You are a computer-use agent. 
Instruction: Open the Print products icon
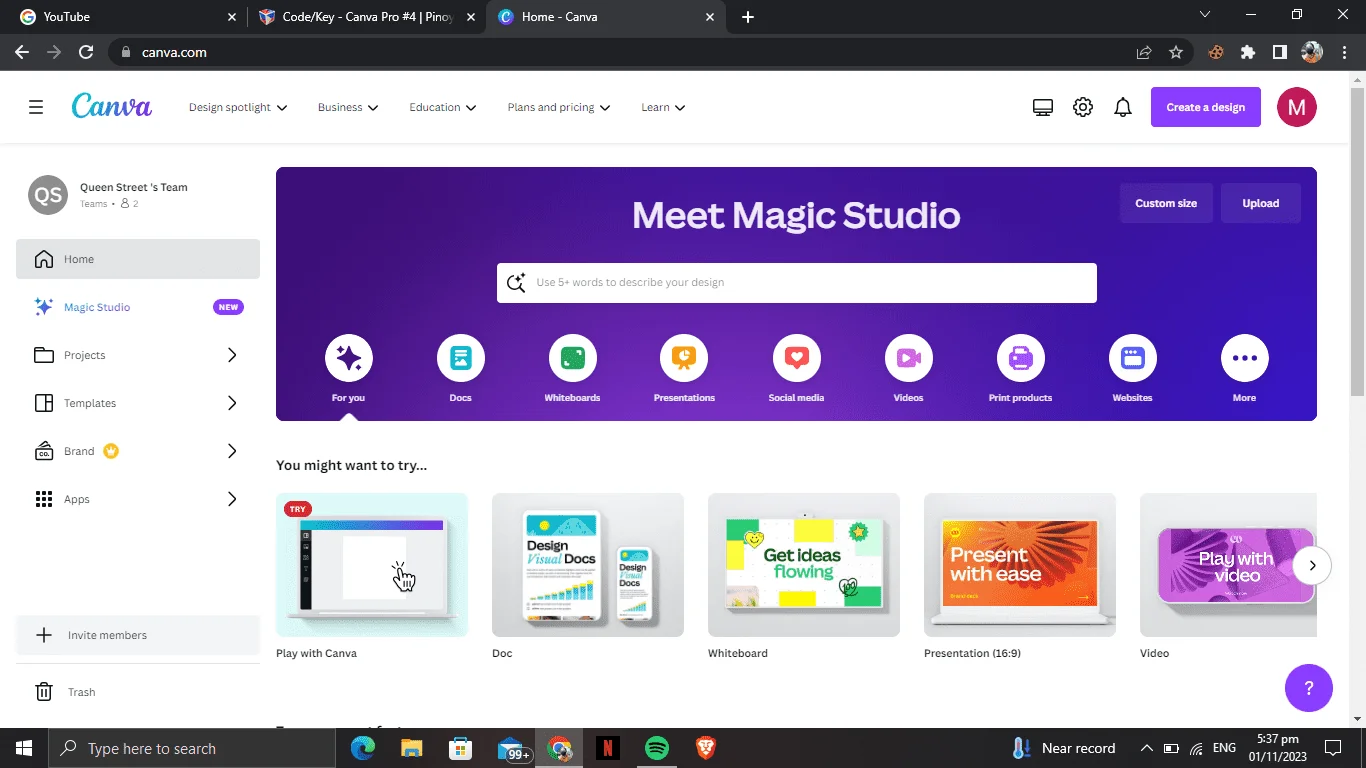(x=1020, y=358)
